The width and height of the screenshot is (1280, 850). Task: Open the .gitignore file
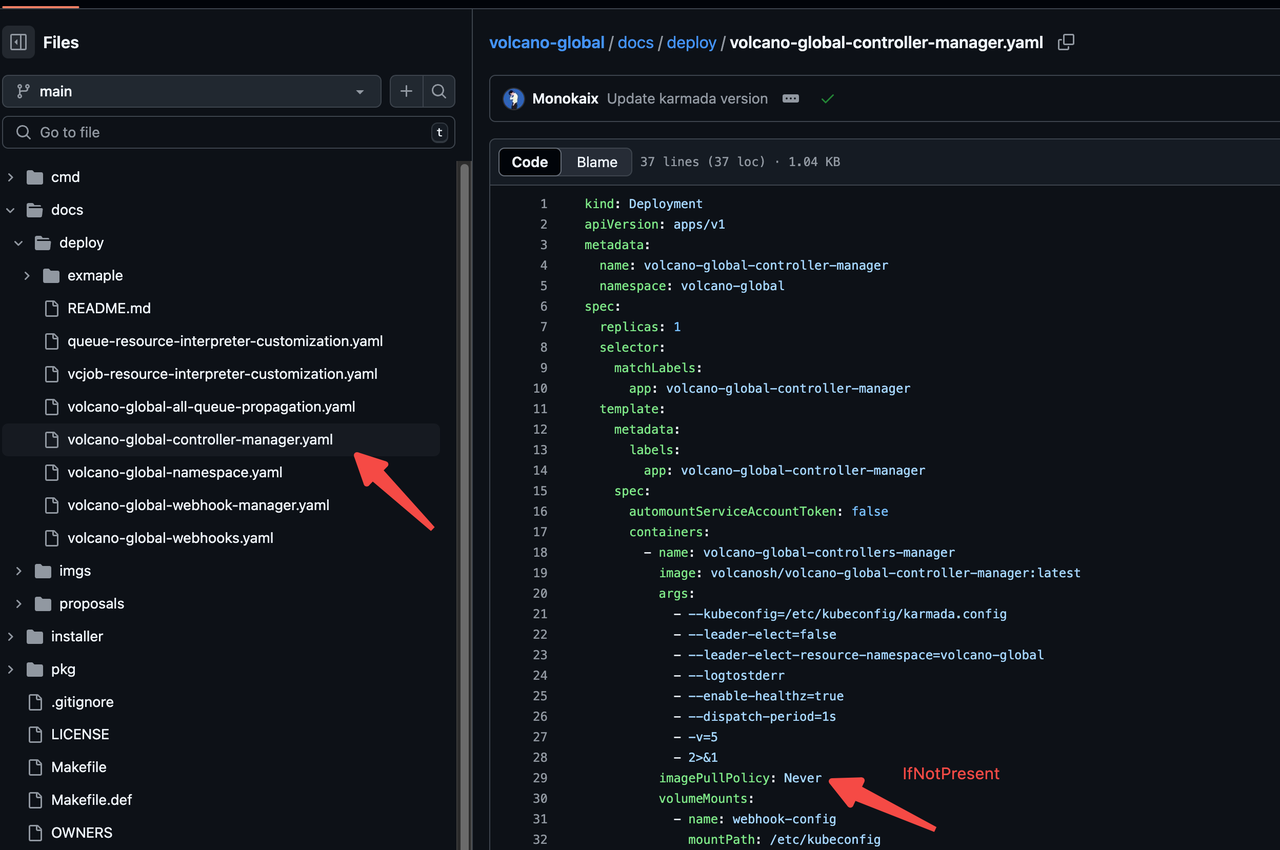(x=82, y=702)
